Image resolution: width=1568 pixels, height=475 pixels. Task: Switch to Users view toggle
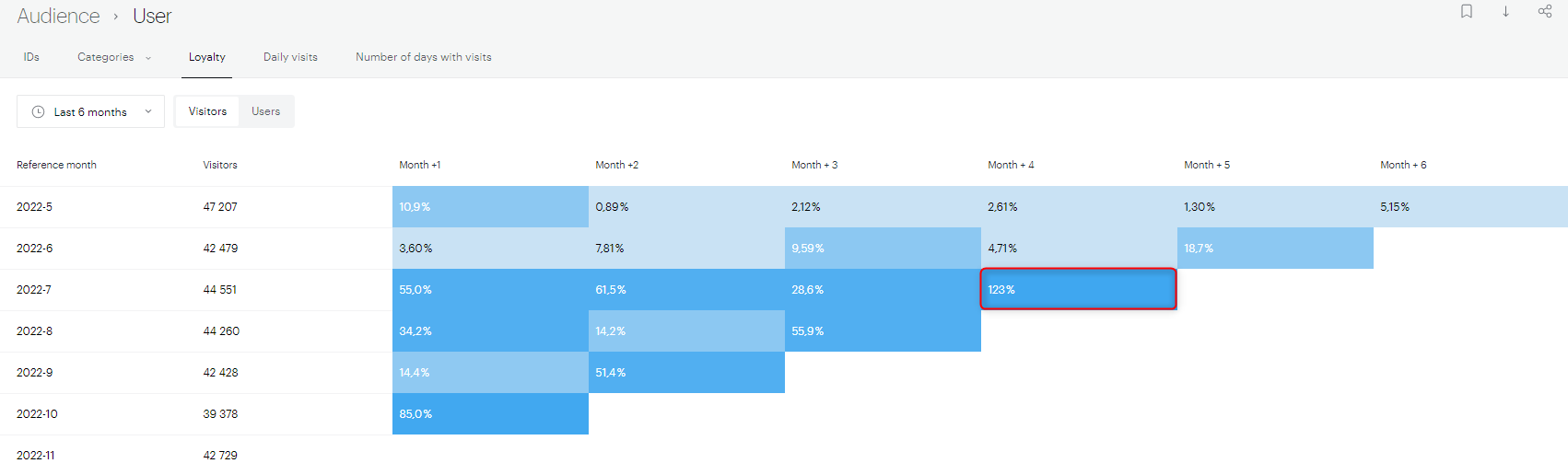tap(266, 111)
